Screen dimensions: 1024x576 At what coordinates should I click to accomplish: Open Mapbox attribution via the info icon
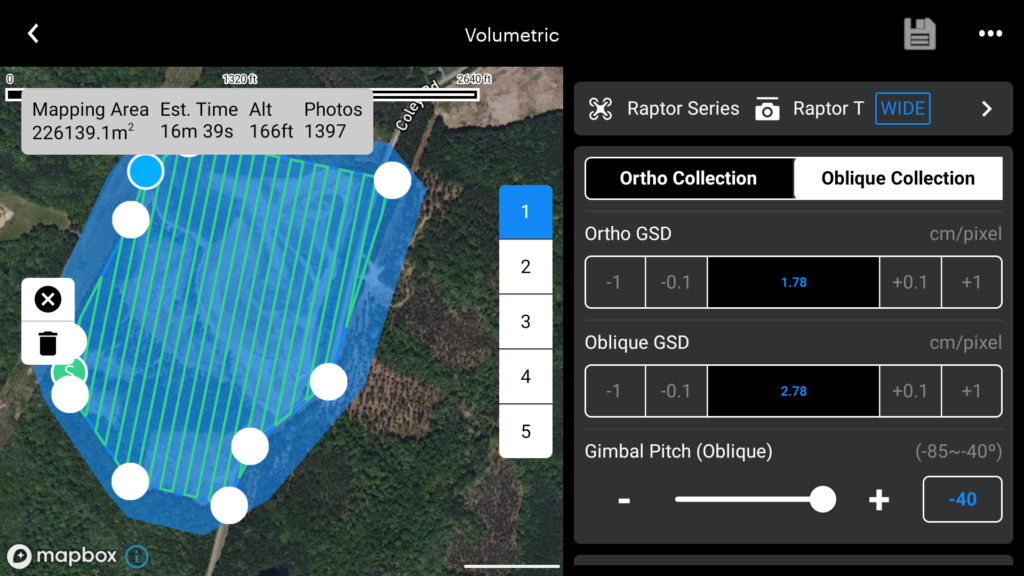[x=137, y=557]
